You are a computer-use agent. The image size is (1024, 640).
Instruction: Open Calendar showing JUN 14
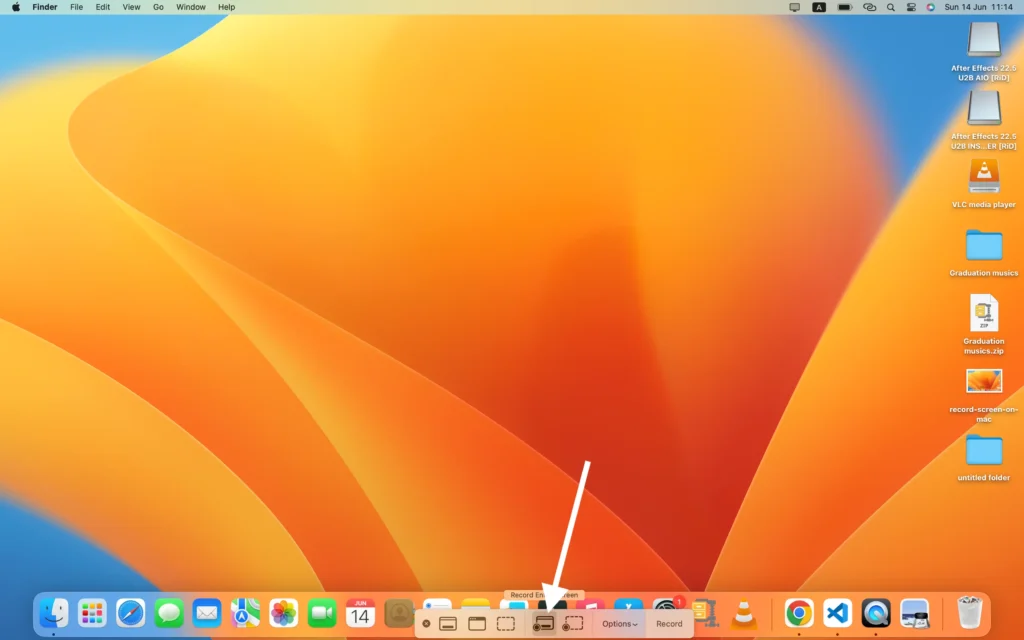pyautogui.click(x=360, y=614)
